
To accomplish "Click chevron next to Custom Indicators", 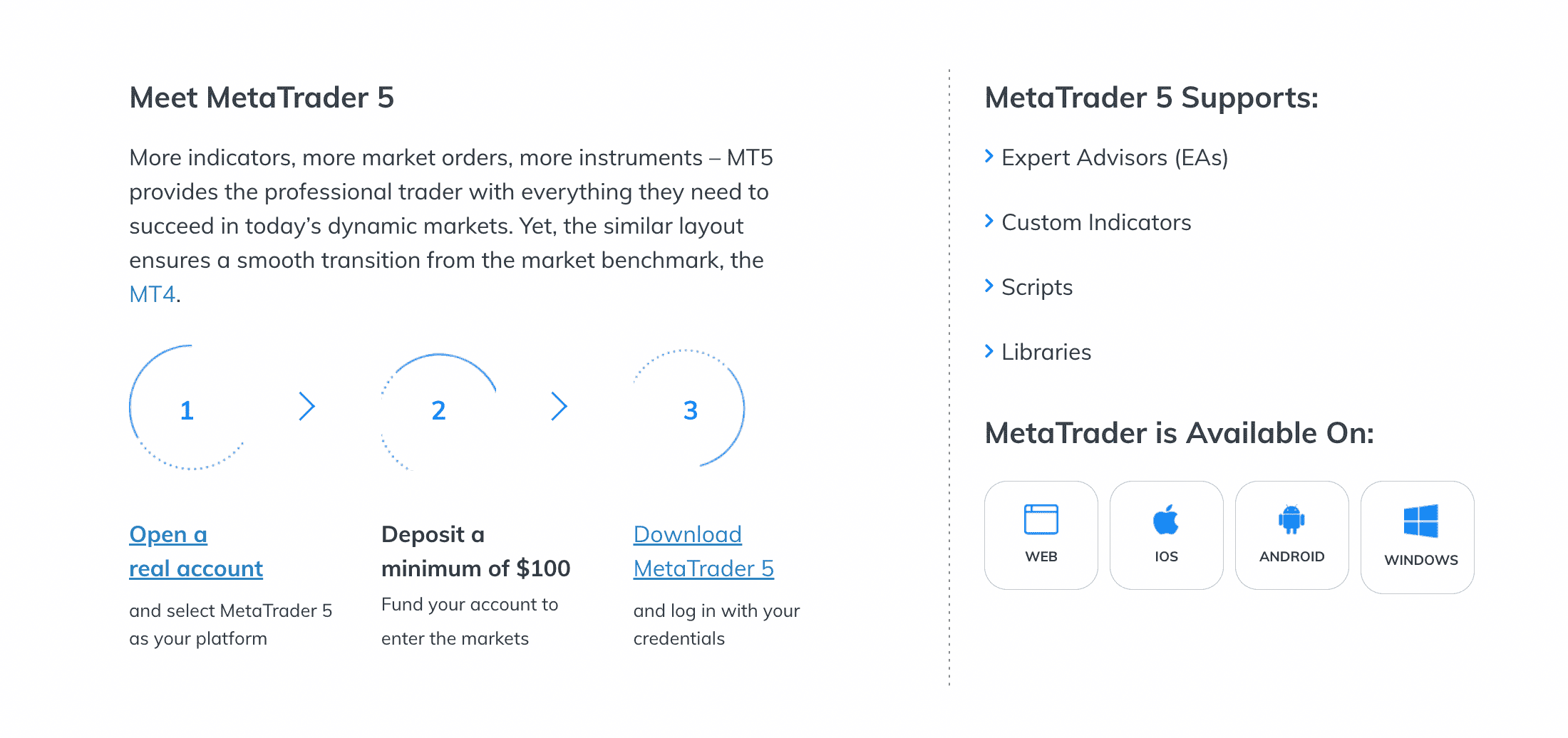I will [989, 221].
